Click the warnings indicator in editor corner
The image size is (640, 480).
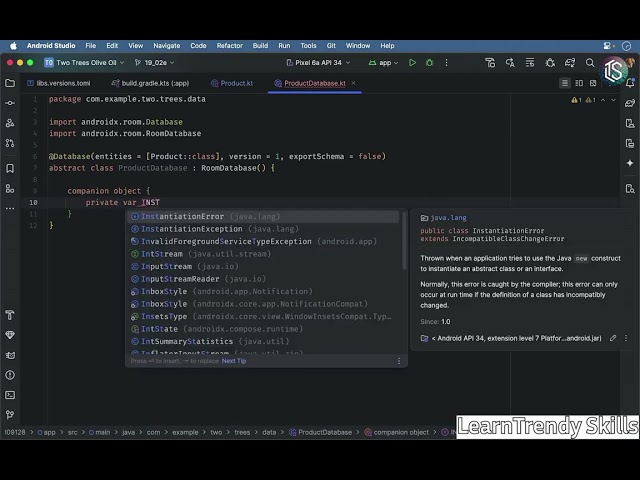click(583, 100)
